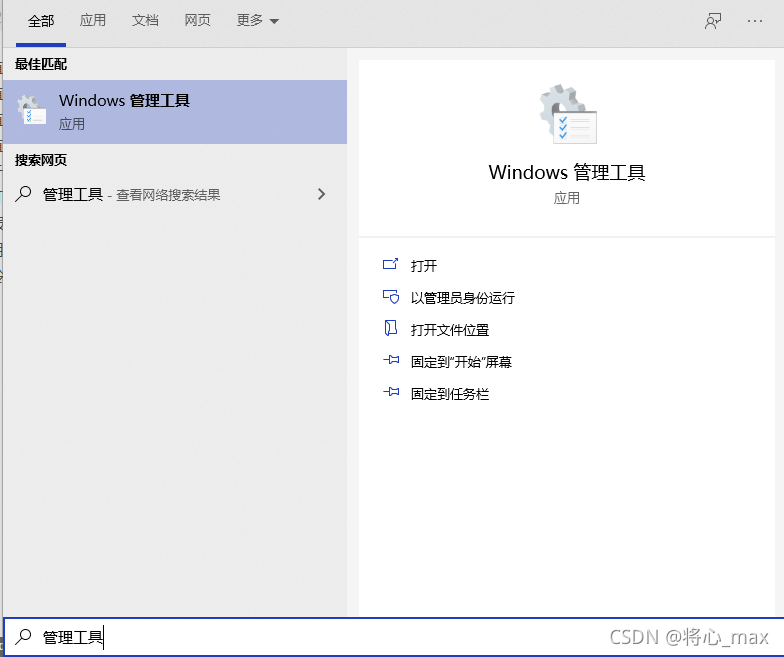Choose 打开文件位置
Screen dimensions: 784x657
coord(450,330)
